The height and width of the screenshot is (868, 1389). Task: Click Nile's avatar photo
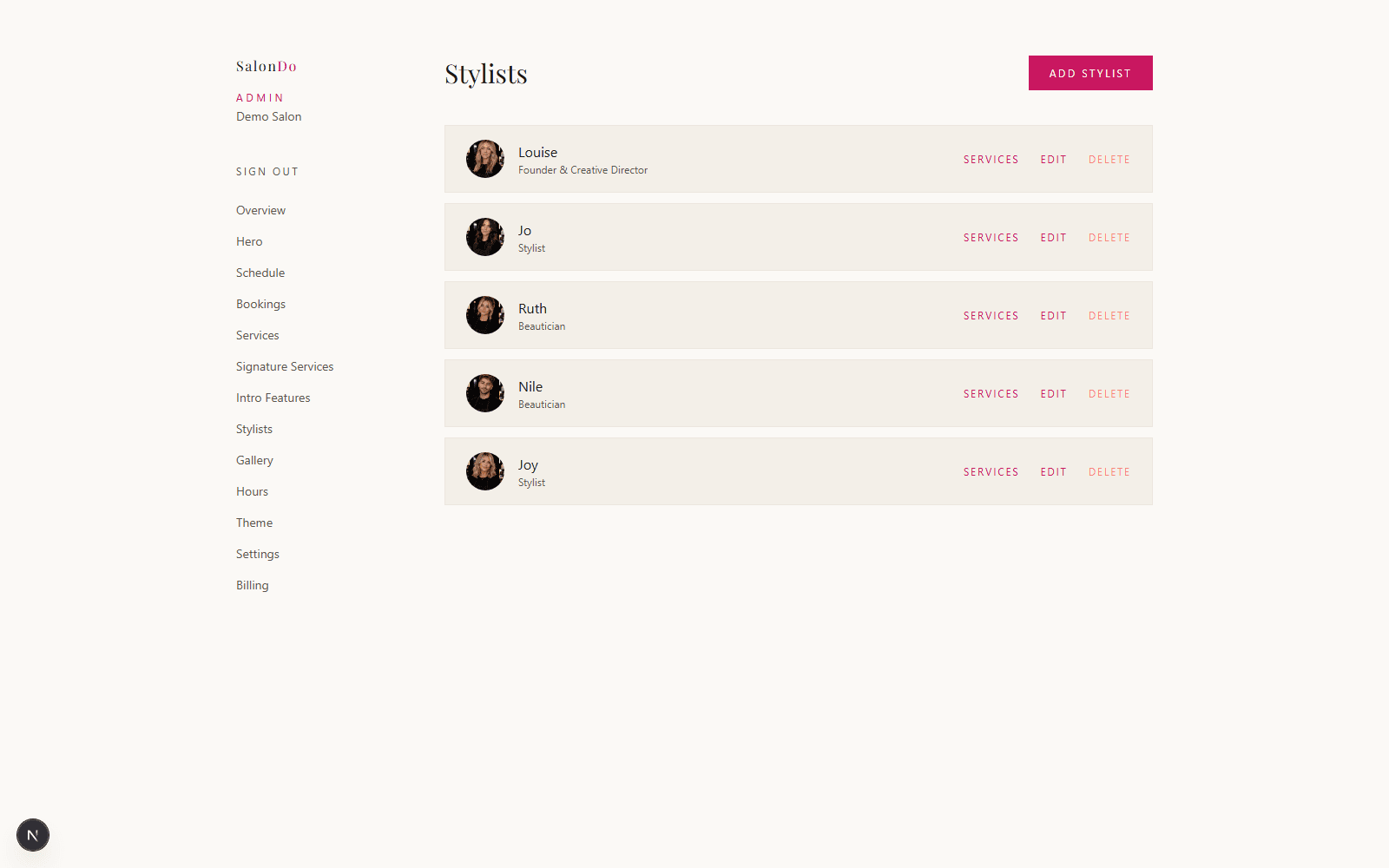point(485,393)
